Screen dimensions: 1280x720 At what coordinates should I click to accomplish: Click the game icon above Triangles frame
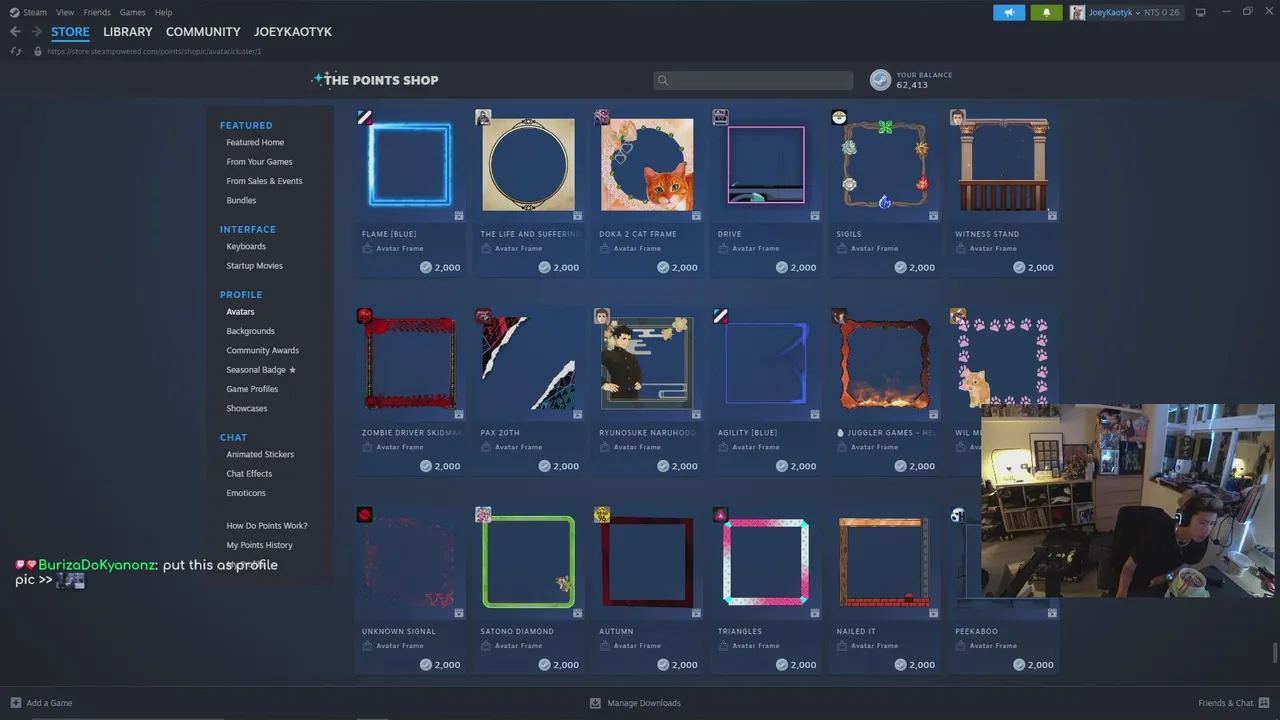coord(721,515)
